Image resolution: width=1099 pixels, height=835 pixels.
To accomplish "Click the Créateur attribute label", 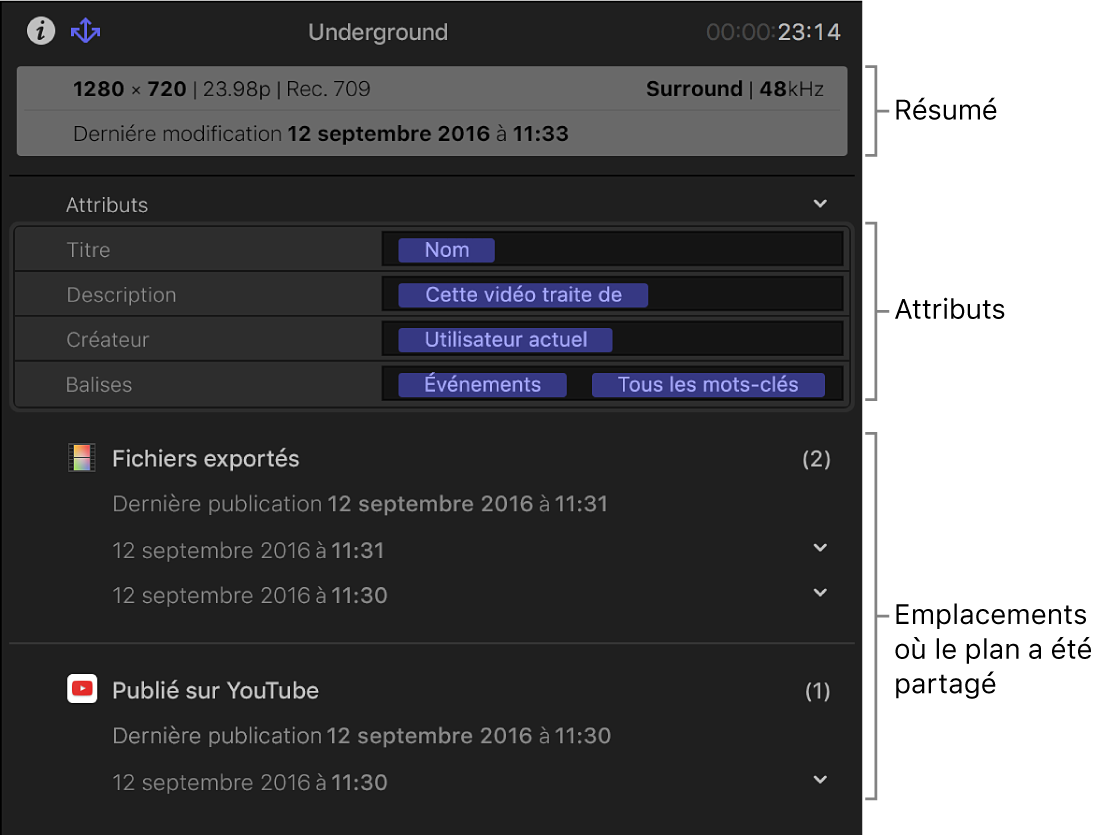I will tap(108, 340).
